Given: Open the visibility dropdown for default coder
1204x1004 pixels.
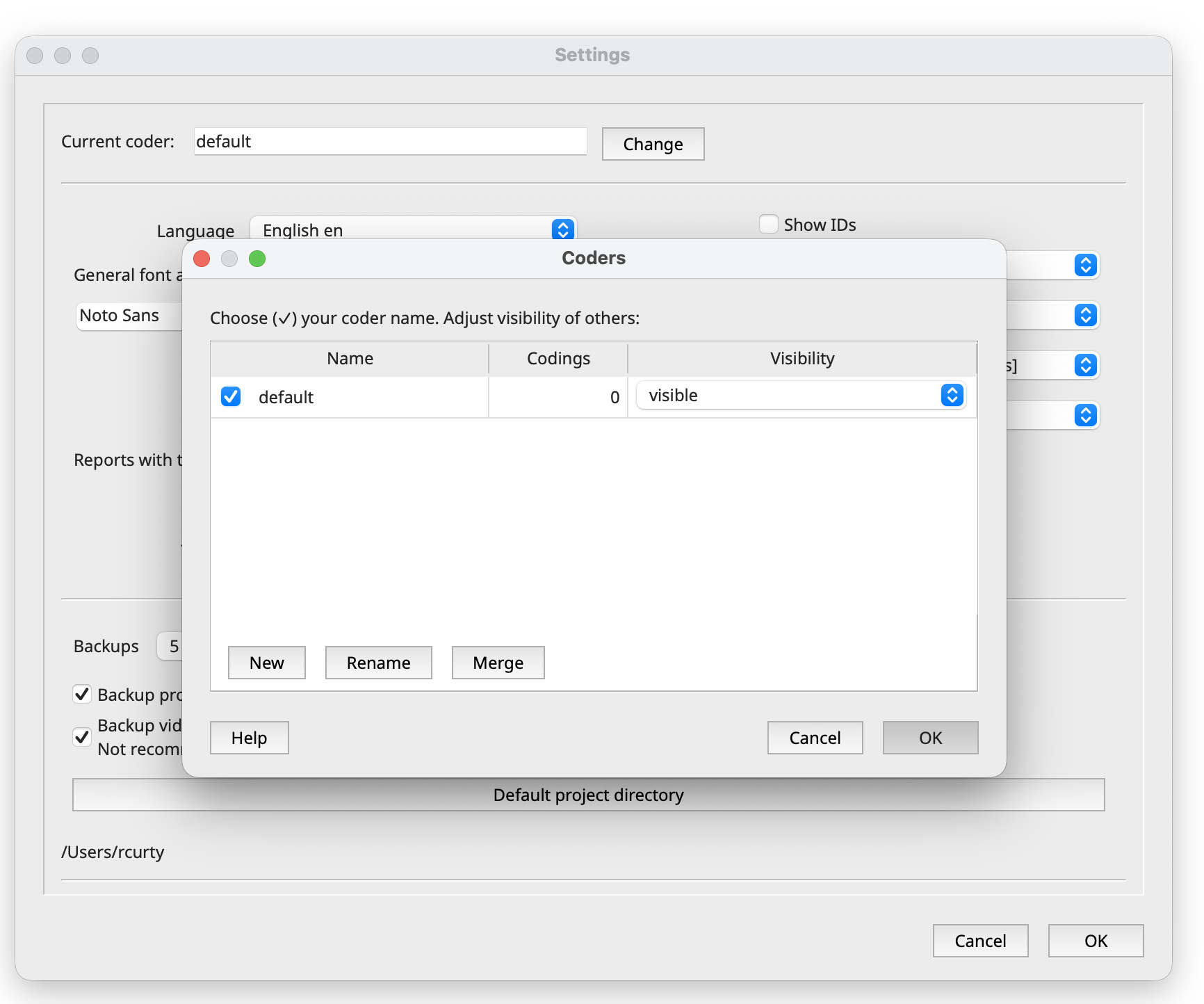Looking at the screenshot, I should coord(802,395).
